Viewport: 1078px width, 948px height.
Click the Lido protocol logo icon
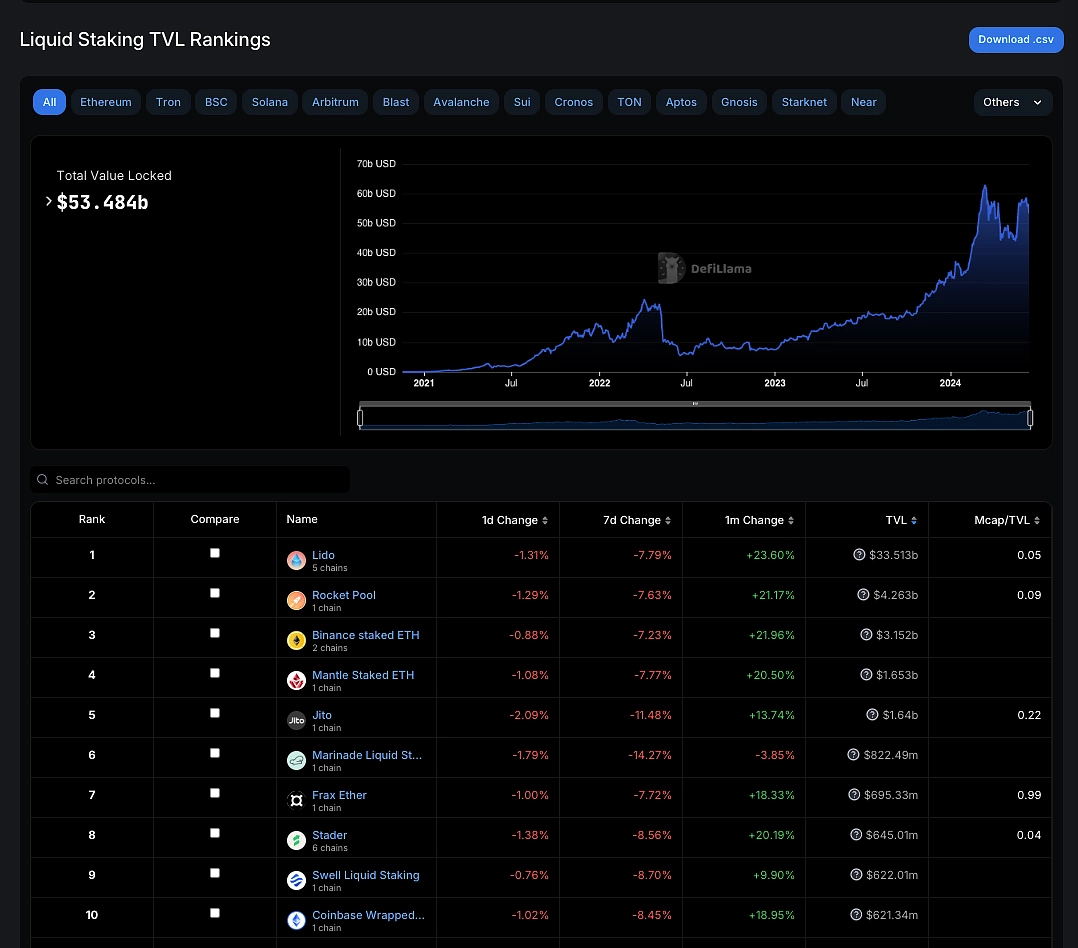296,560
